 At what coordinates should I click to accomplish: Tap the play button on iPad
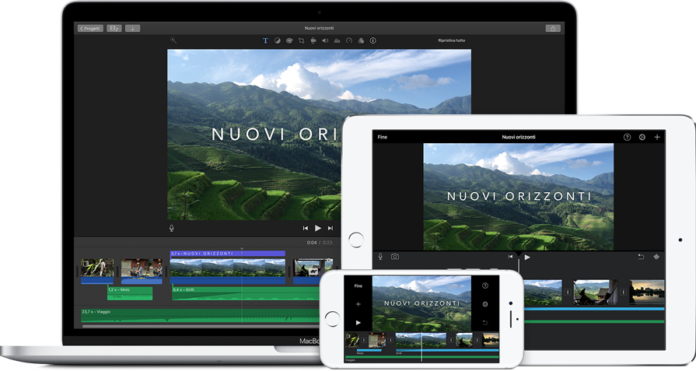527,257
